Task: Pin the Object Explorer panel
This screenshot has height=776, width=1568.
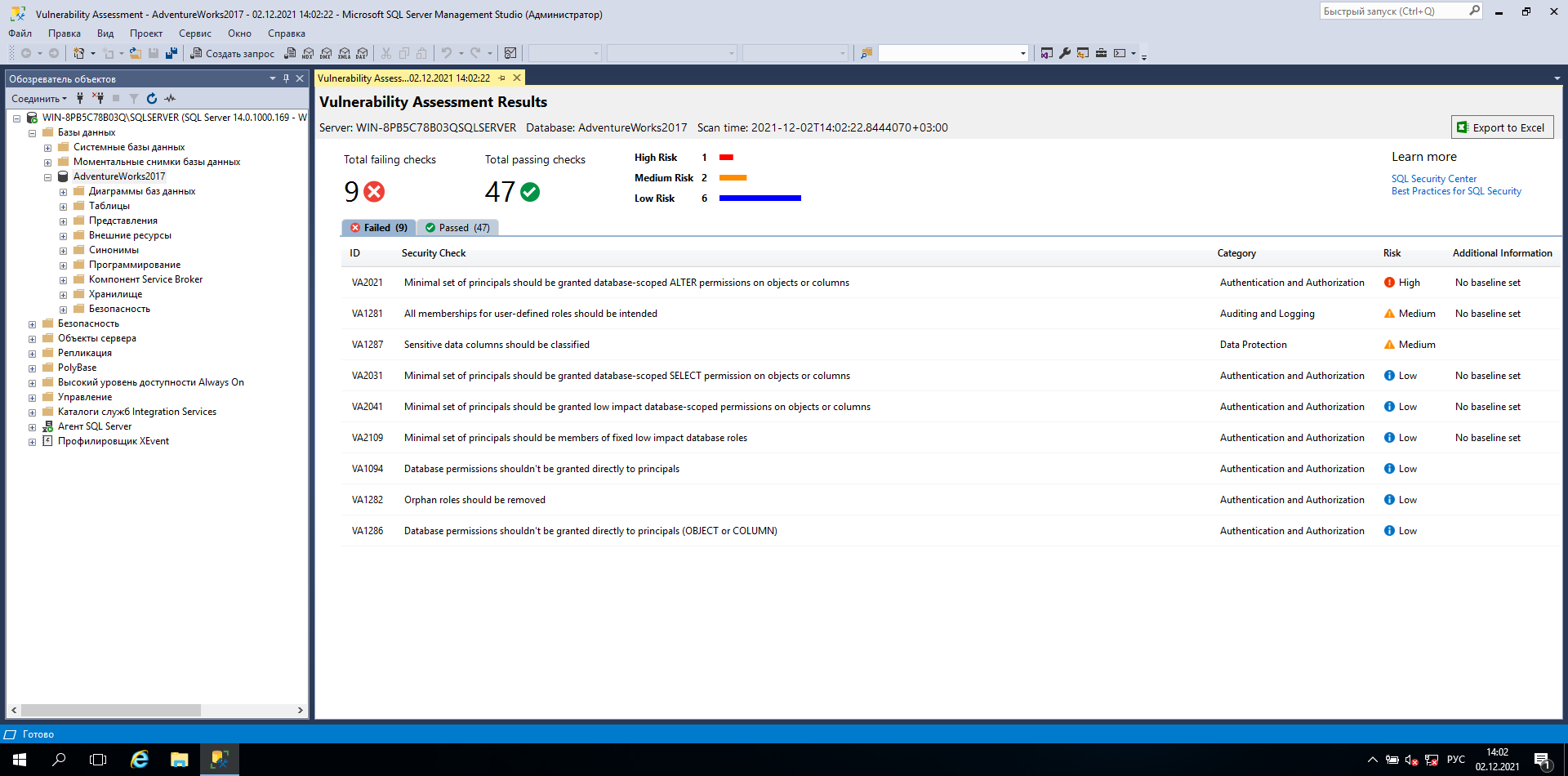Action: coord(286,78)
